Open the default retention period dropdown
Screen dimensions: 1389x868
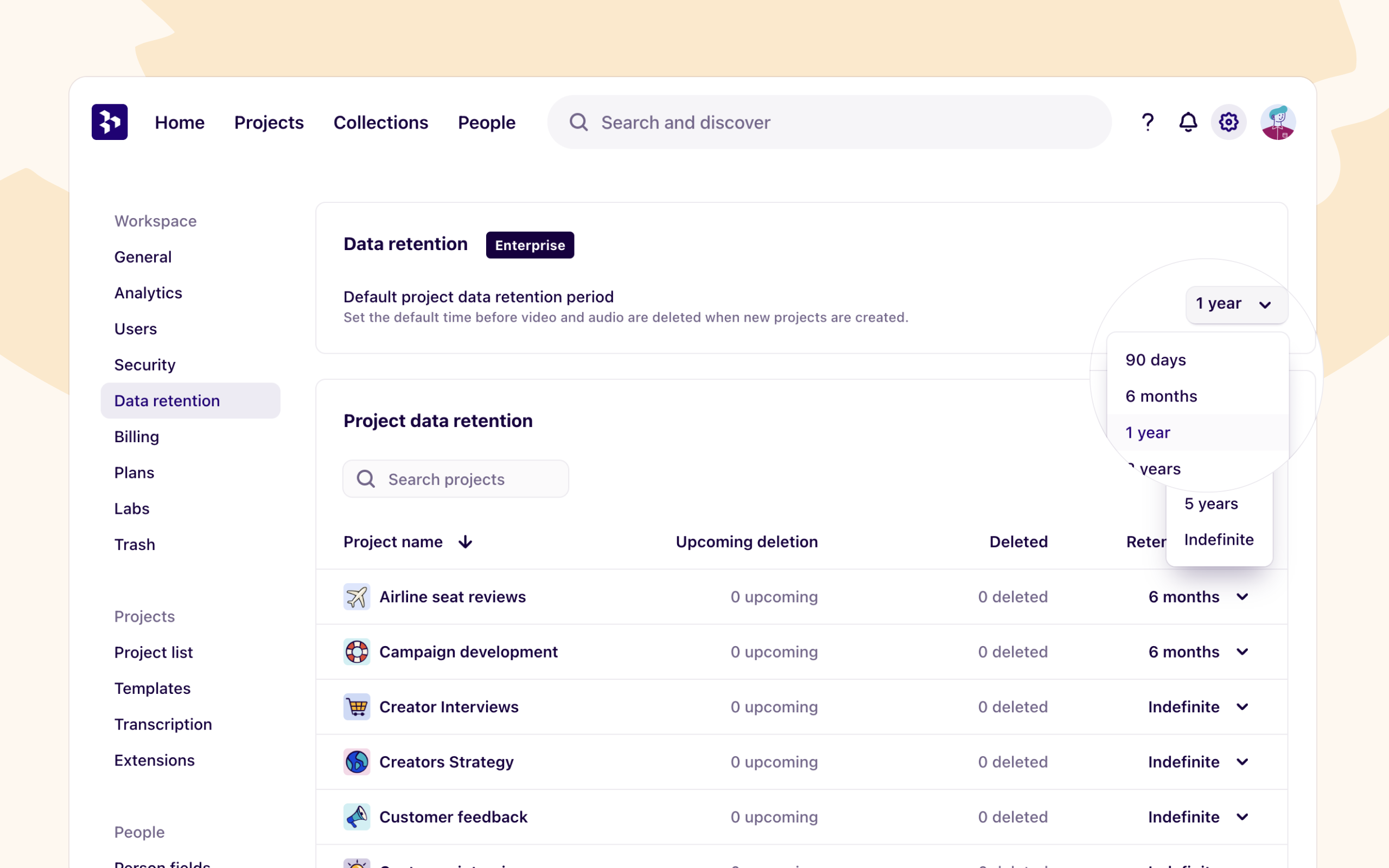coord(1235,304)
